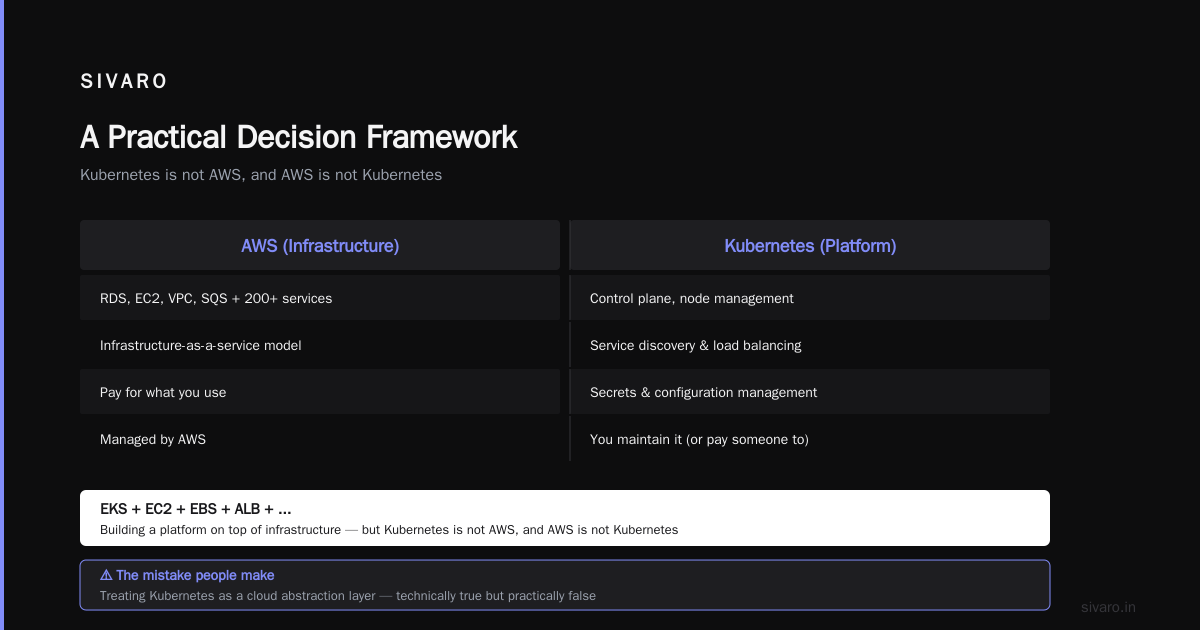Click the SIVARO logo text

pos(124,82)
